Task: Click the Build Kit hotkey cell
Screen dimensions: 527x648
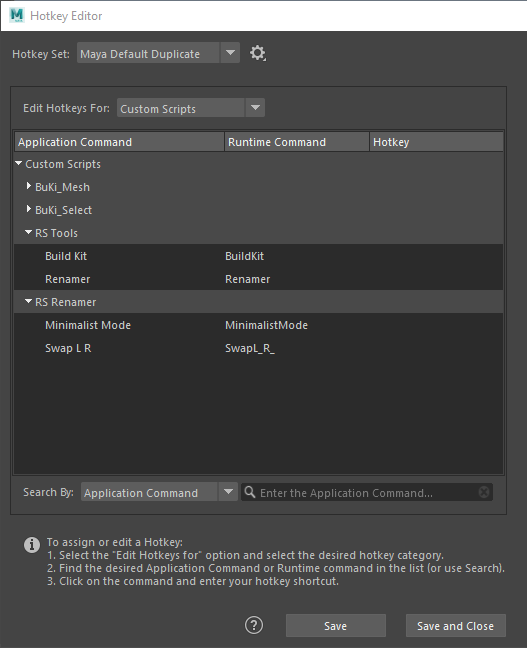Action: [436, 256]
